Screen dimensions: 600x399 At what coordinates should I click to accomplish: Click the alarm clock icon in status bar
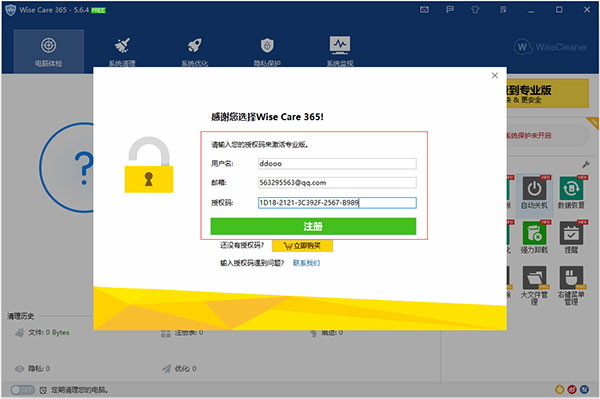pos(43,390)
